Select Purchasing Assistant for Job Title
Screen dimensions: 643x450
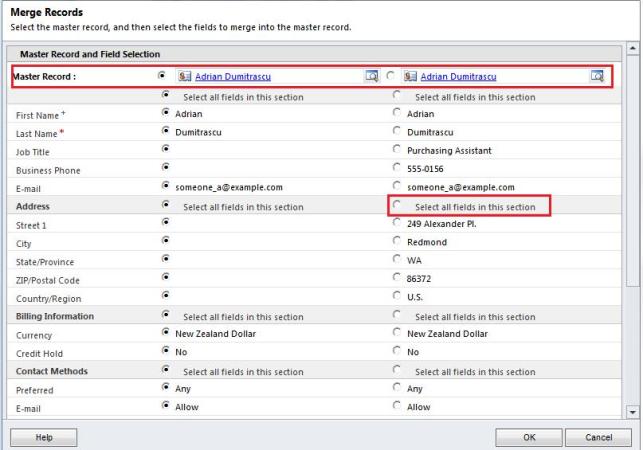[x=397, y=148]
